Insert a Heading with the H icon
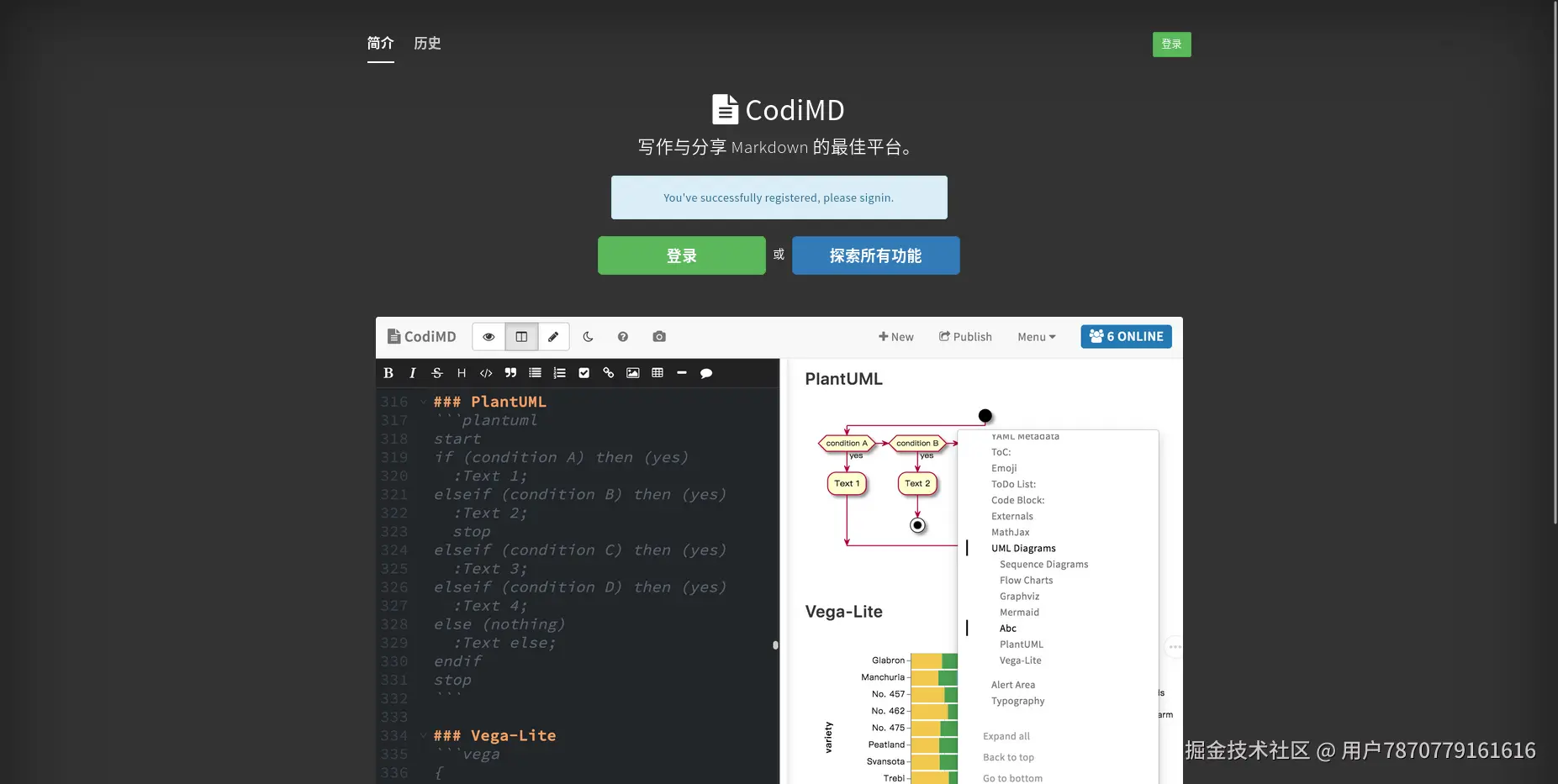Screen dimensions: 1558x784 point(462,373)
